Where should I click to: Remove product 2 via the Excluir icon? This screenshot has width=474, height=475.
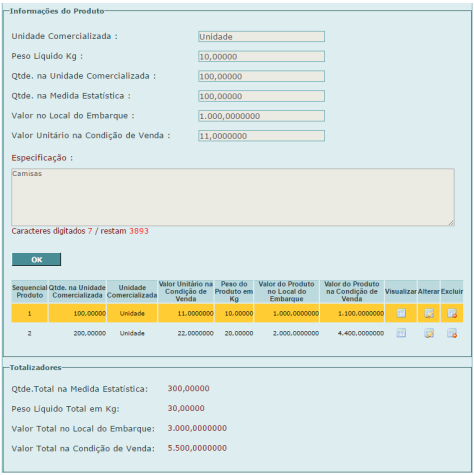pyautogui.click(x=452, y=333)
